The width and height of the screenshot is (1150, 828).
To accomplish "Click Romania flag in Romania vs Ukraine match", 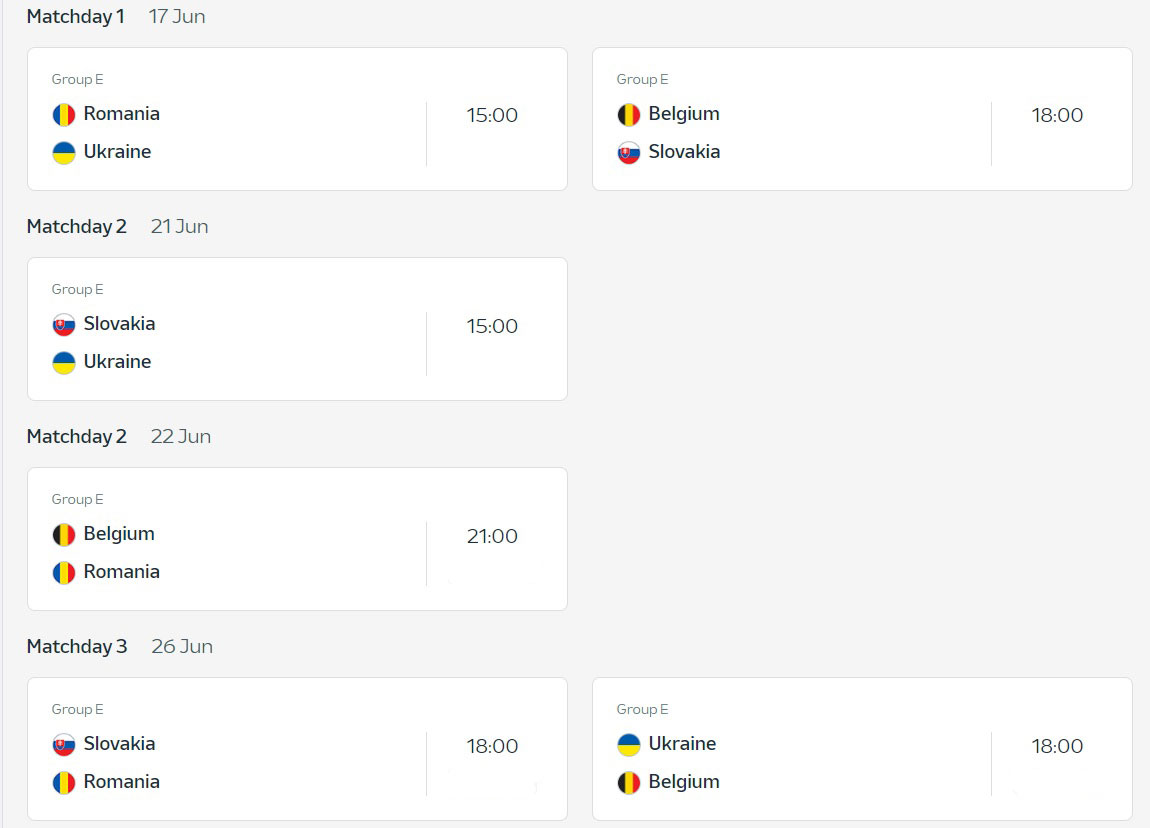I will click(64, 115).
